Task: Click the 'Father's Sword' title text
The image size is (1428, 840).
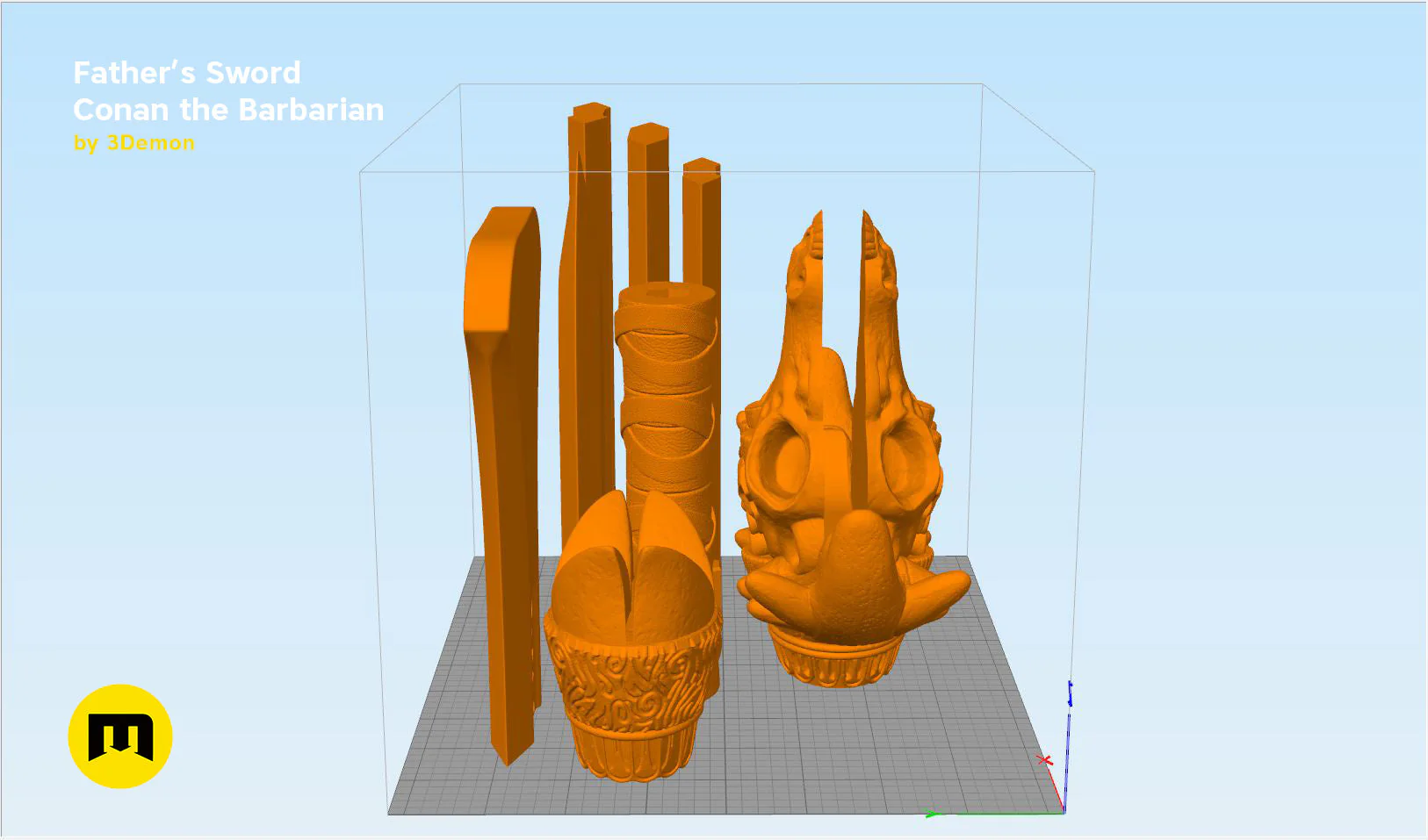Action: click(187, 73)
